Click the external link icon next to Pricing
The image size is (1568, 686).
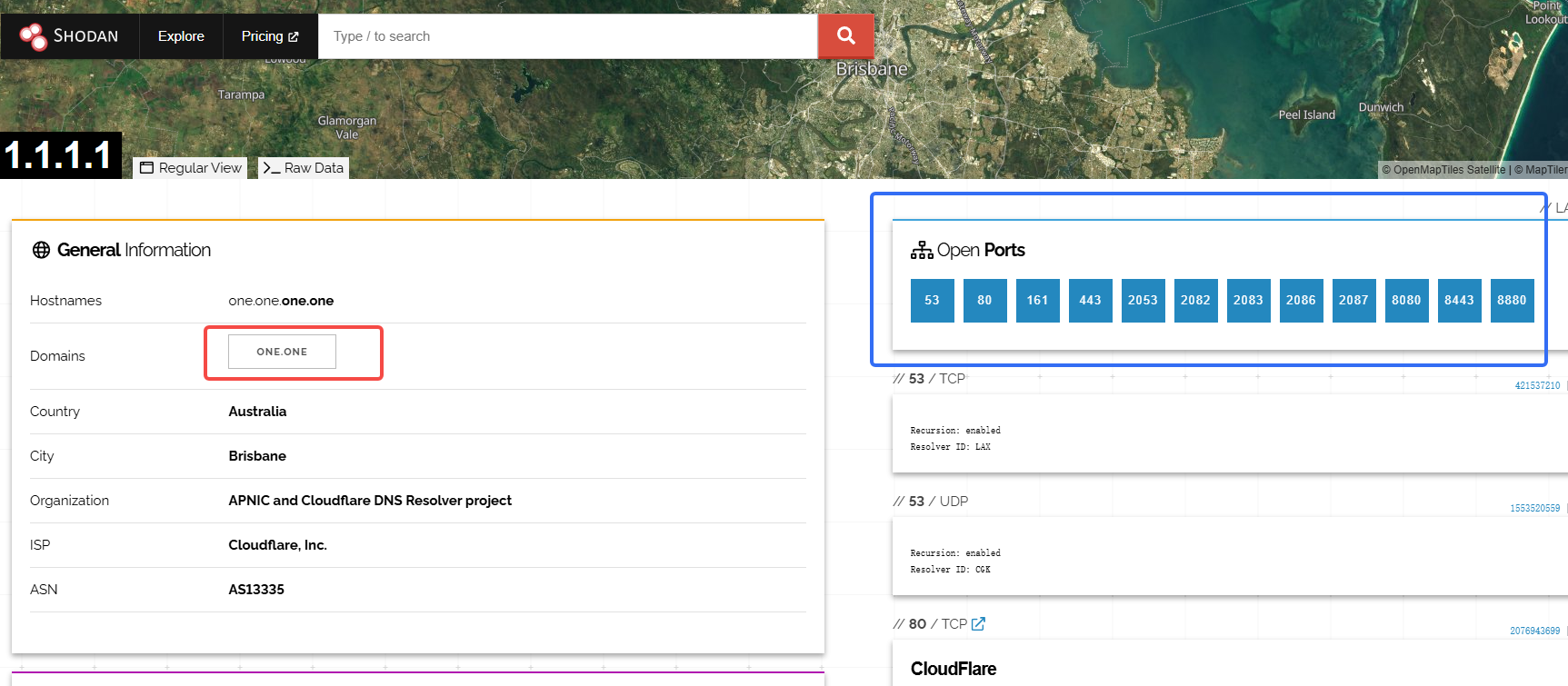pyautogui.click(x=294, y=37)
